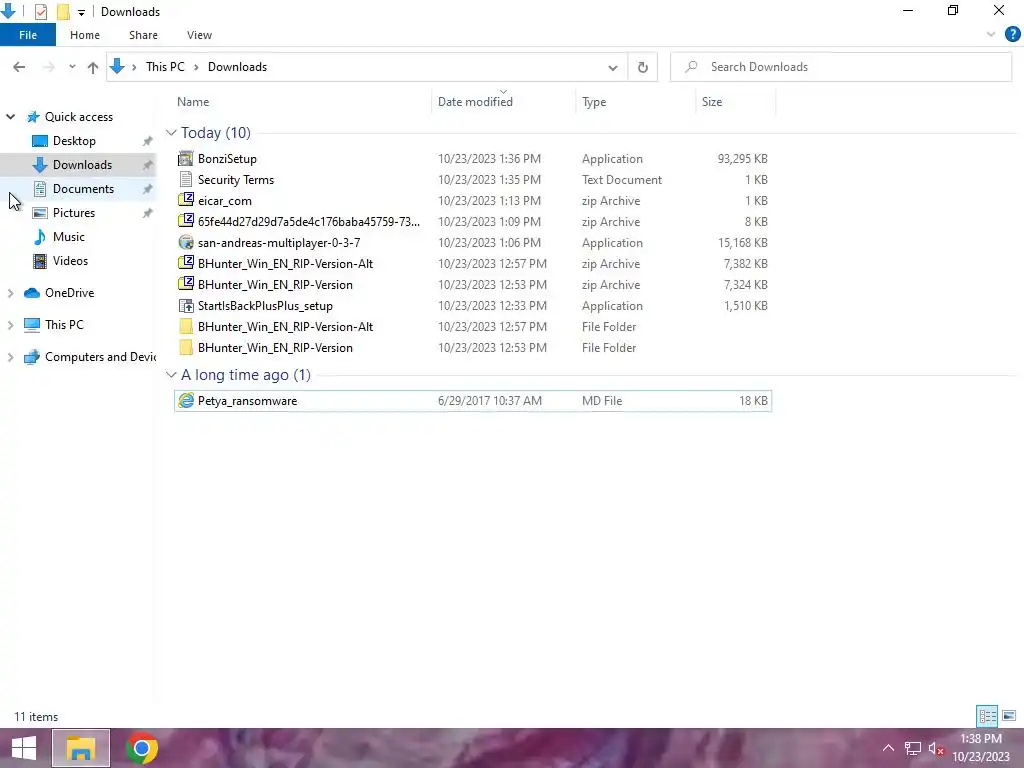Open the address bar history dropdown

(613, 67)
